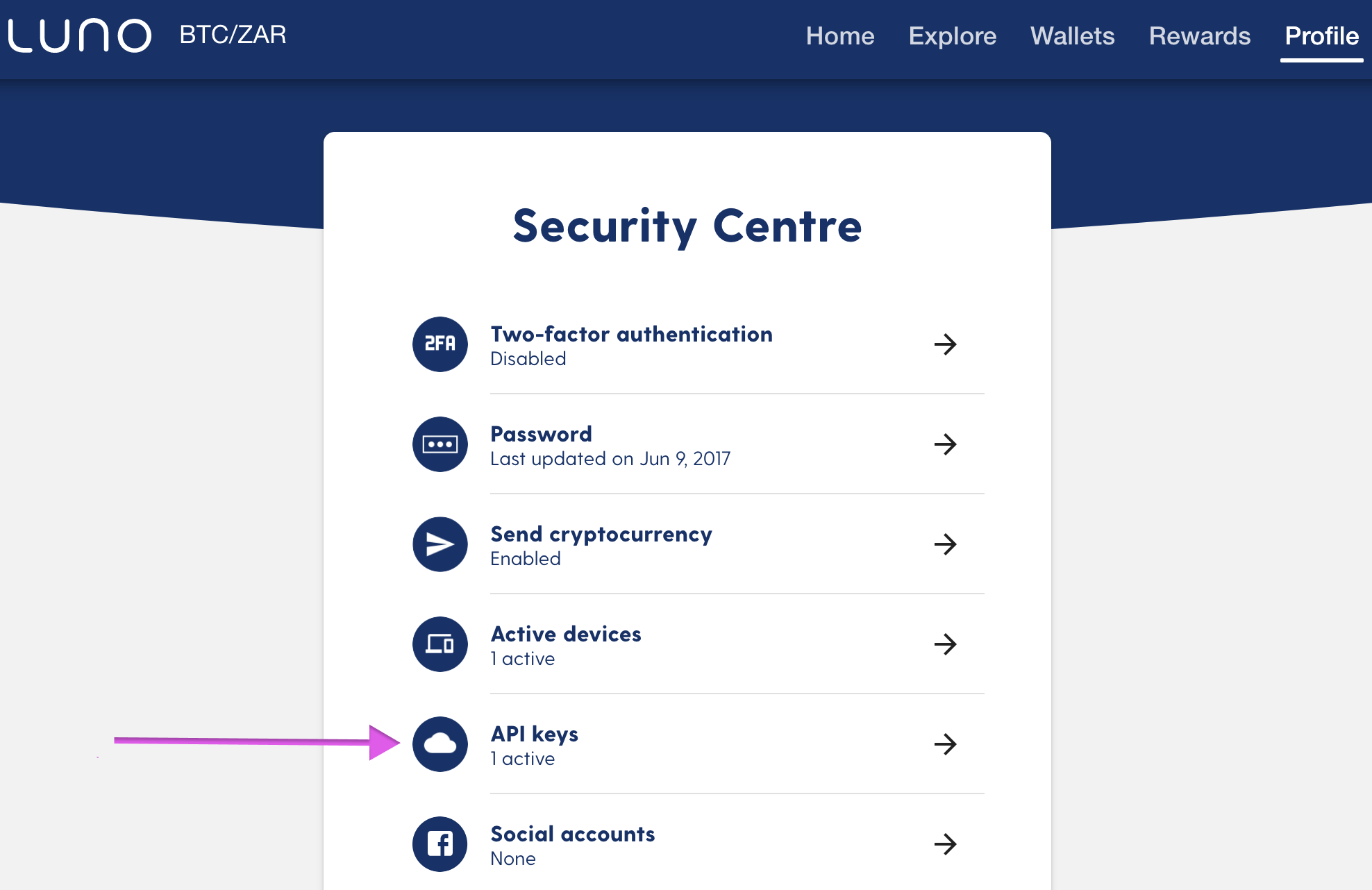Click the Password lock icon

tap(441, 444)
